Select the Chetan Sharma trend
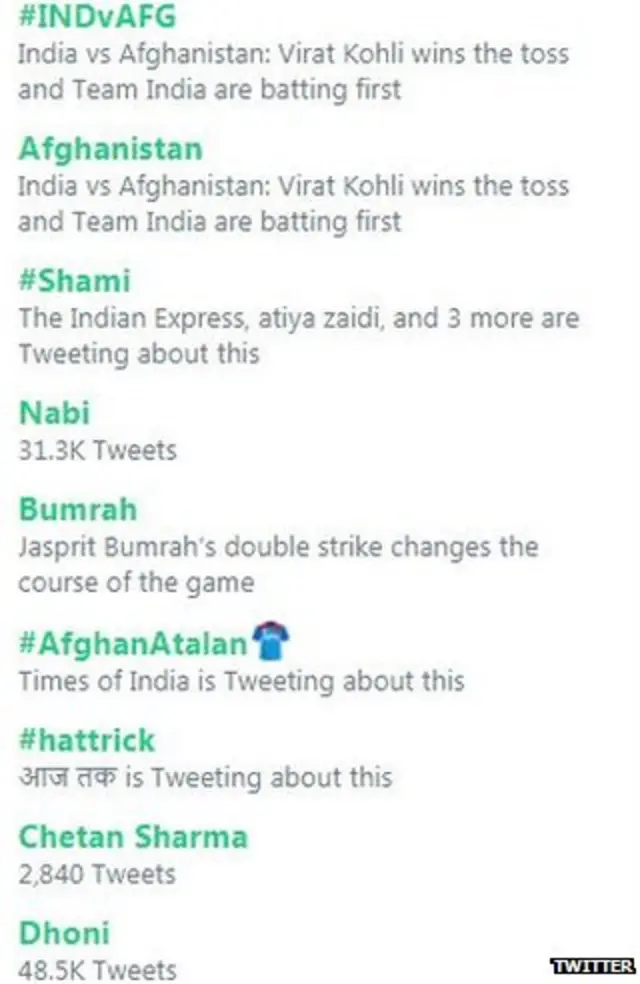This screenshot has width=640, height=984. tap(132, 836)
